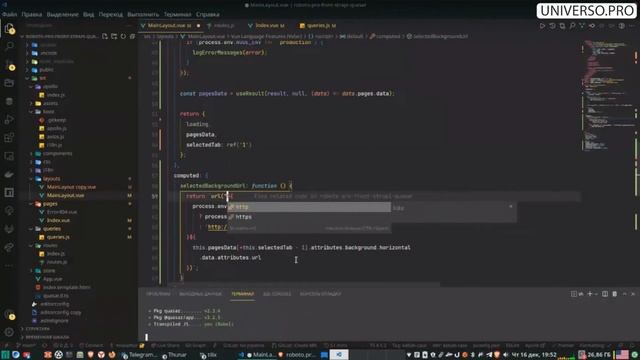Click the Run play icon in editor toolbar

coord(542,26)
